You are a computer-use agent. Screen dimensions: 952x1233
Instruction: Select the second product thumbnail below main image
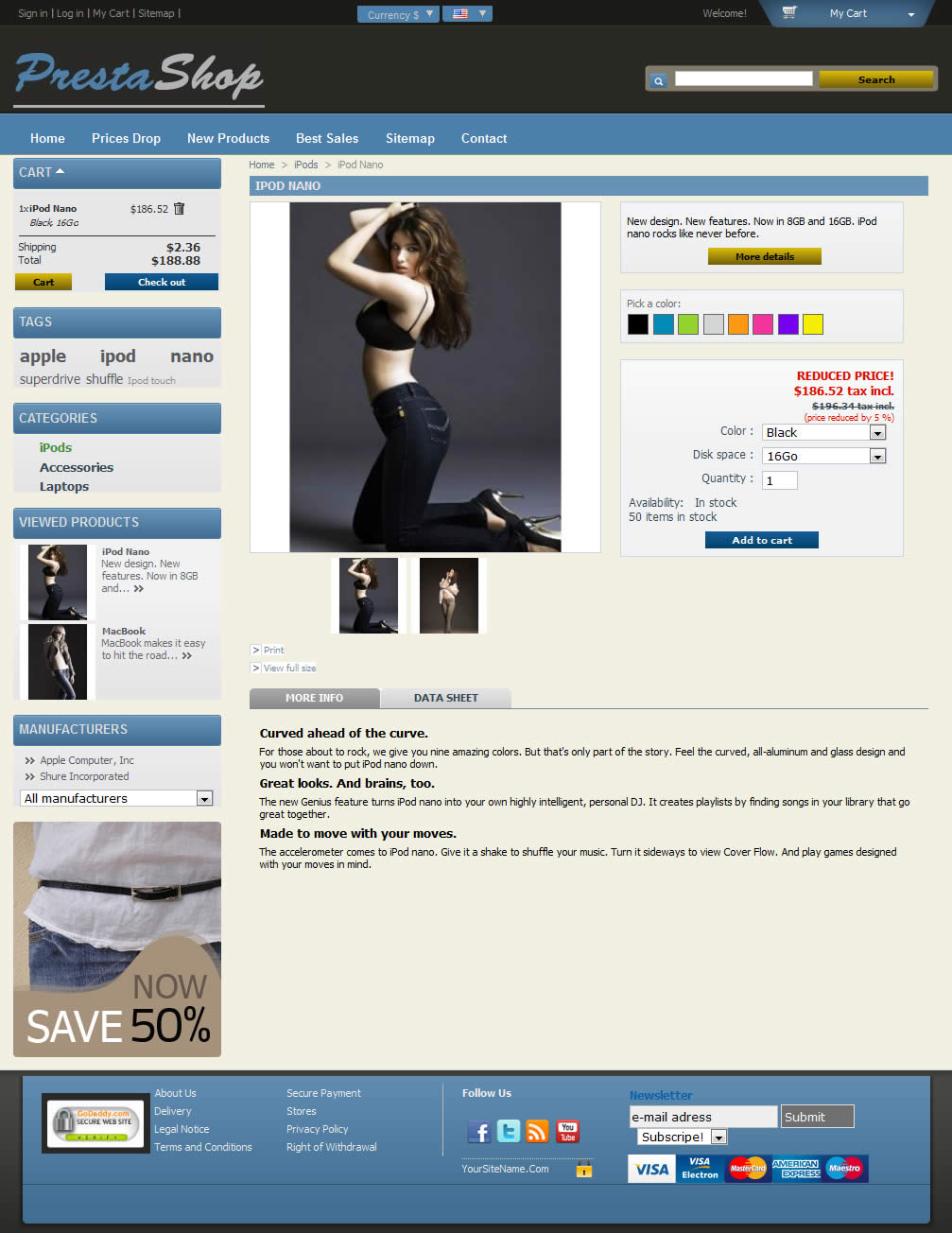(x=449, y=596)
